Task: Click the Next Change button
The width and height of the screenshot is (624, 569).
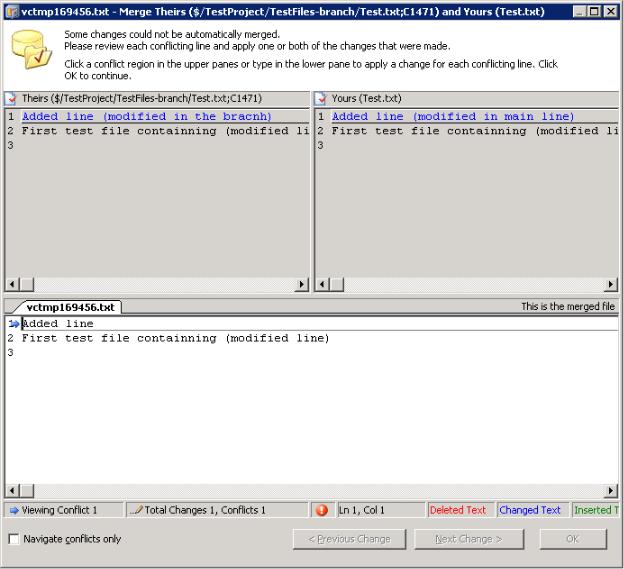Action: (470, 539)
